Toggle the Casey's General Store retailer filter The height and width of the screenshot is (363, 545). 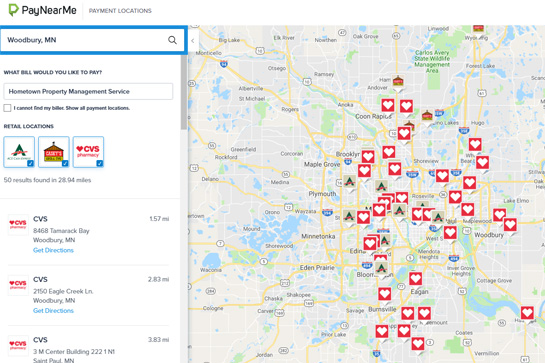point(54,152)
